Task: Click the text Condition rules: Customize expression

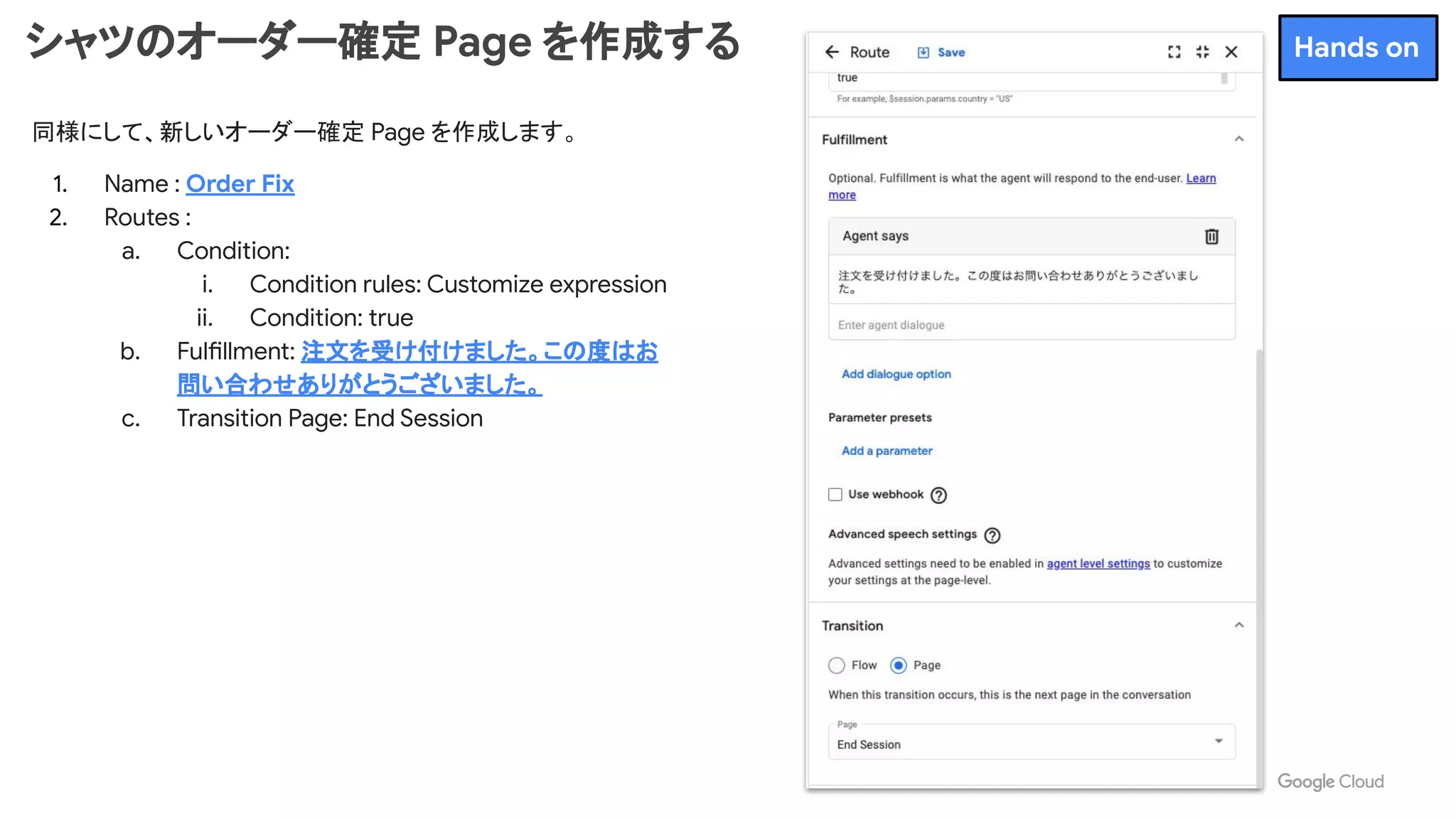Action: pyautogui.click(x=458, y=284)
